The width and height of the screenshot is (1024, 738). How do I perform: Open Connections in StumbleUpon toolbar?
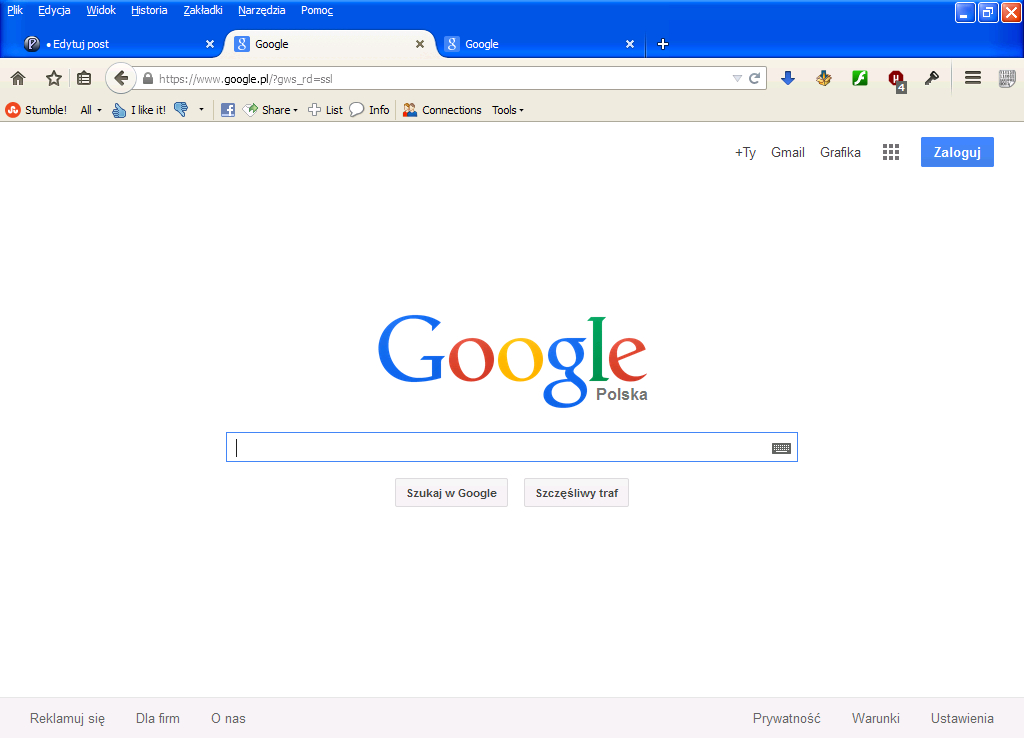[x=442, y=110]
